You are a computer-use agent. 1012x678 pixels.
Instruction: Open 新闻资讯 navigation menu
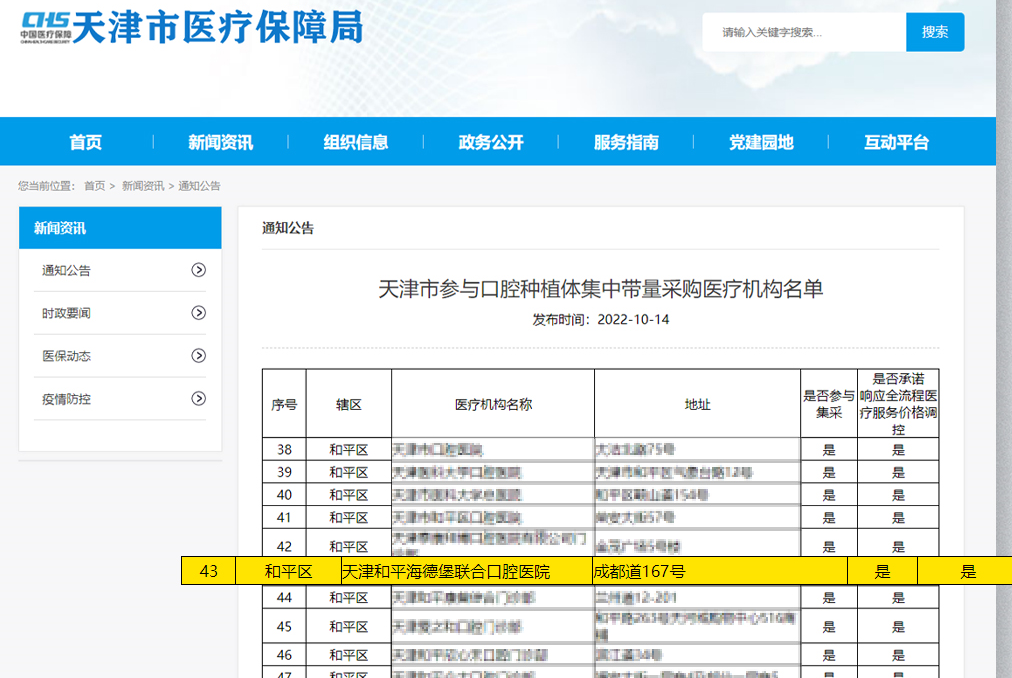pos(220,142)
